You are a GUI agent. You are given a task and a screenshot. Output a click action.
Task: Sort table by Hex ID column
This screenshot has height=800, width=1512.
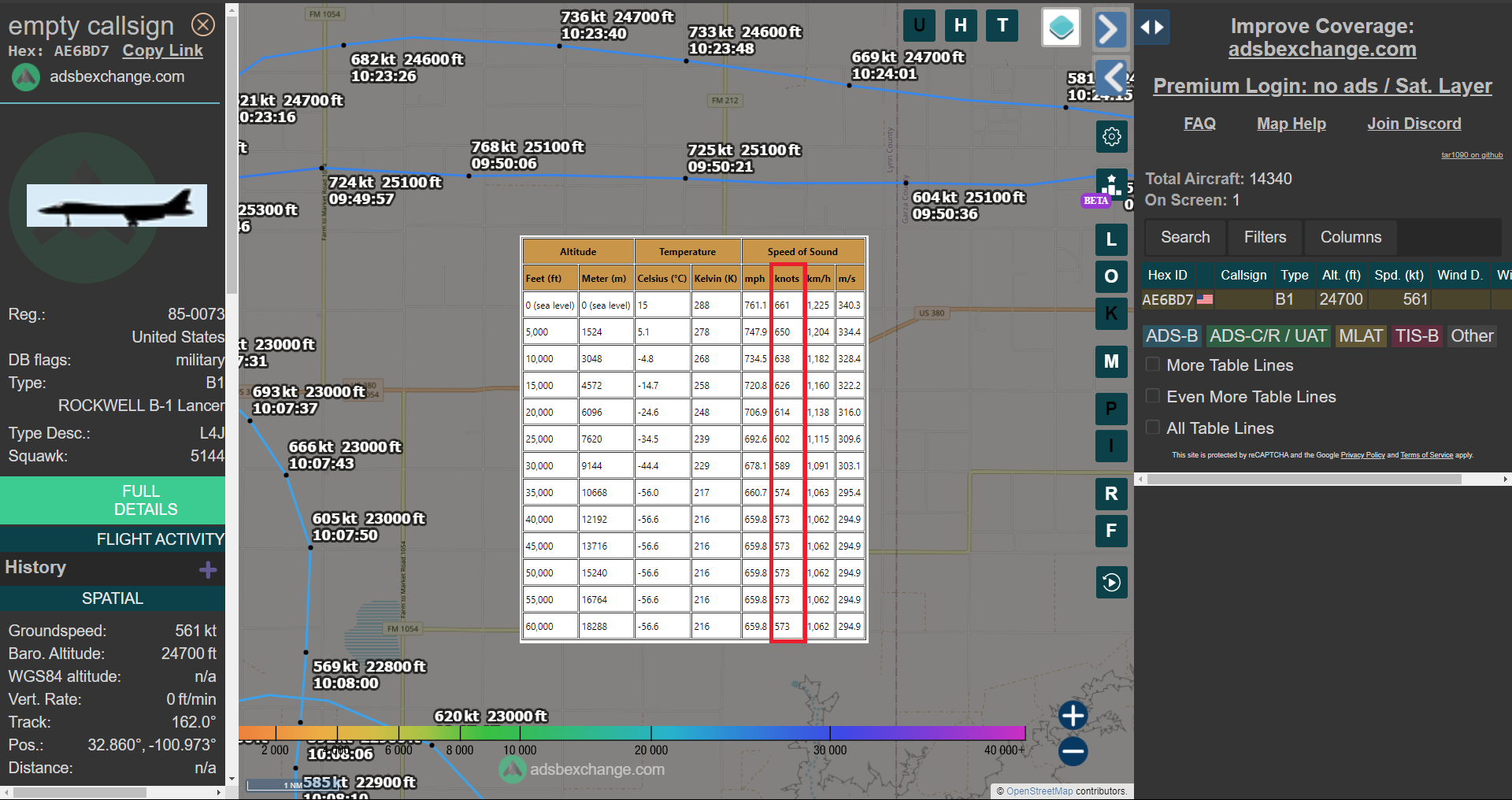1167,275
